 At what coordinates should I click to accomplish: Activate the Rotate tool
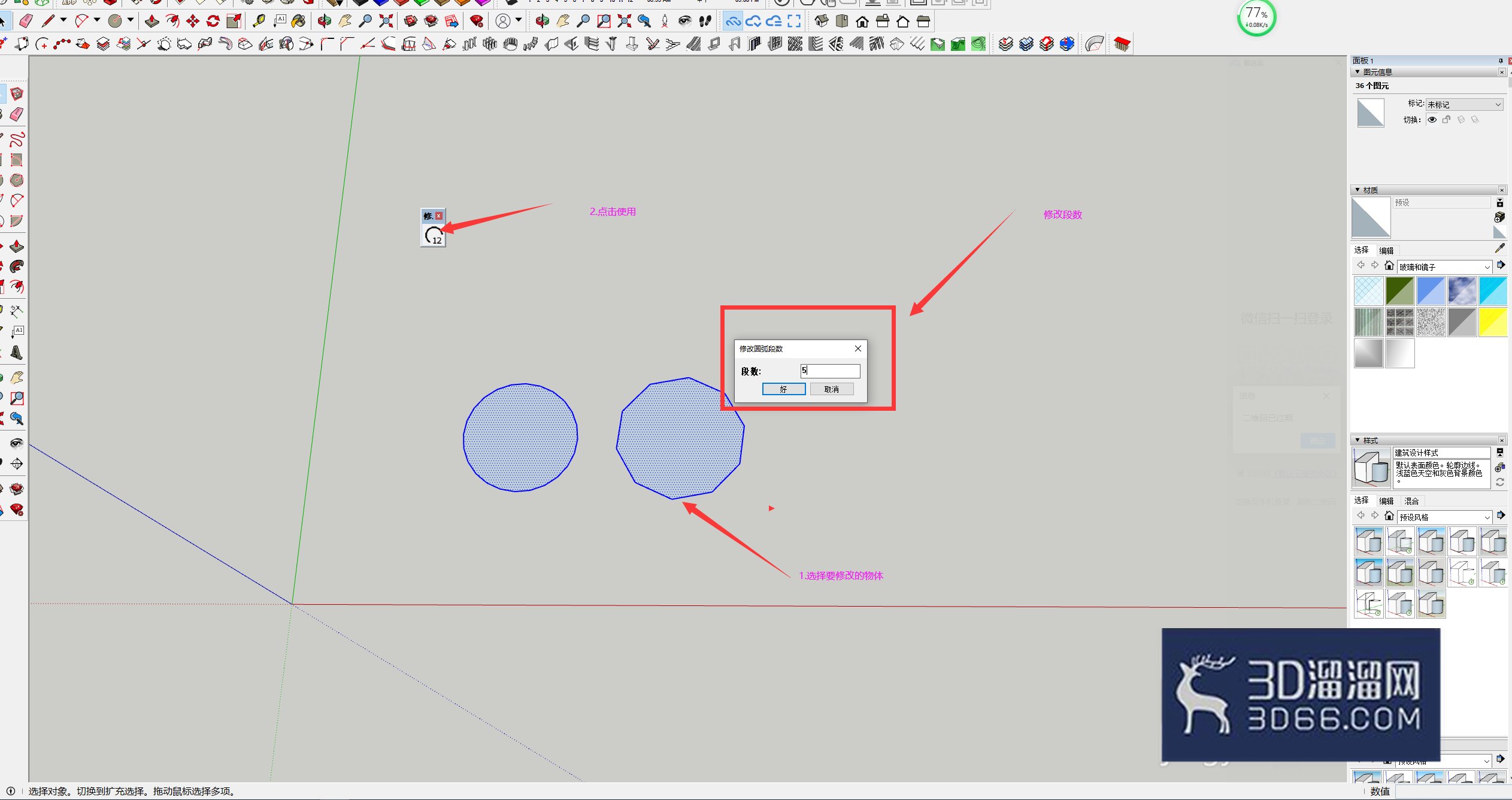click(x=213, y=22)
